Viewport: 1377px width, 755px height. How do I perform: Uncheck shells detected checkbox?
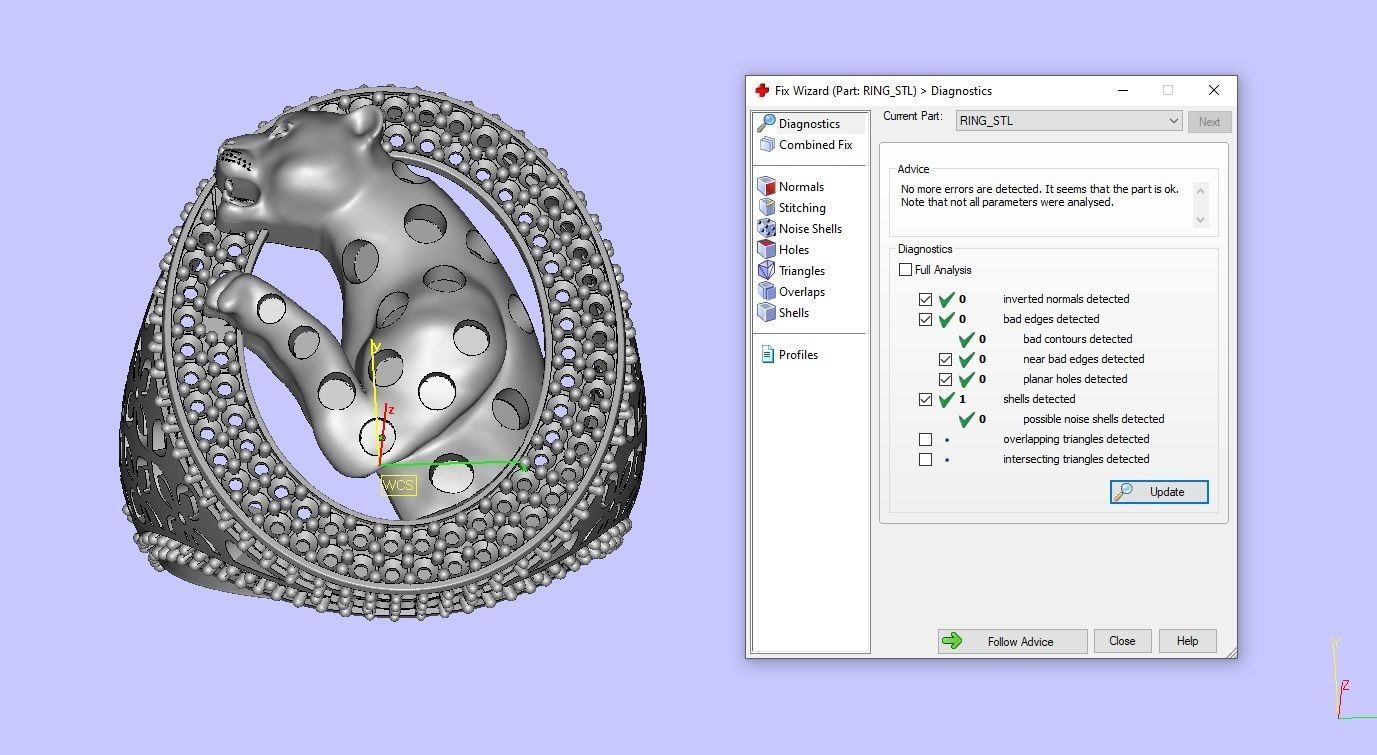925,399
